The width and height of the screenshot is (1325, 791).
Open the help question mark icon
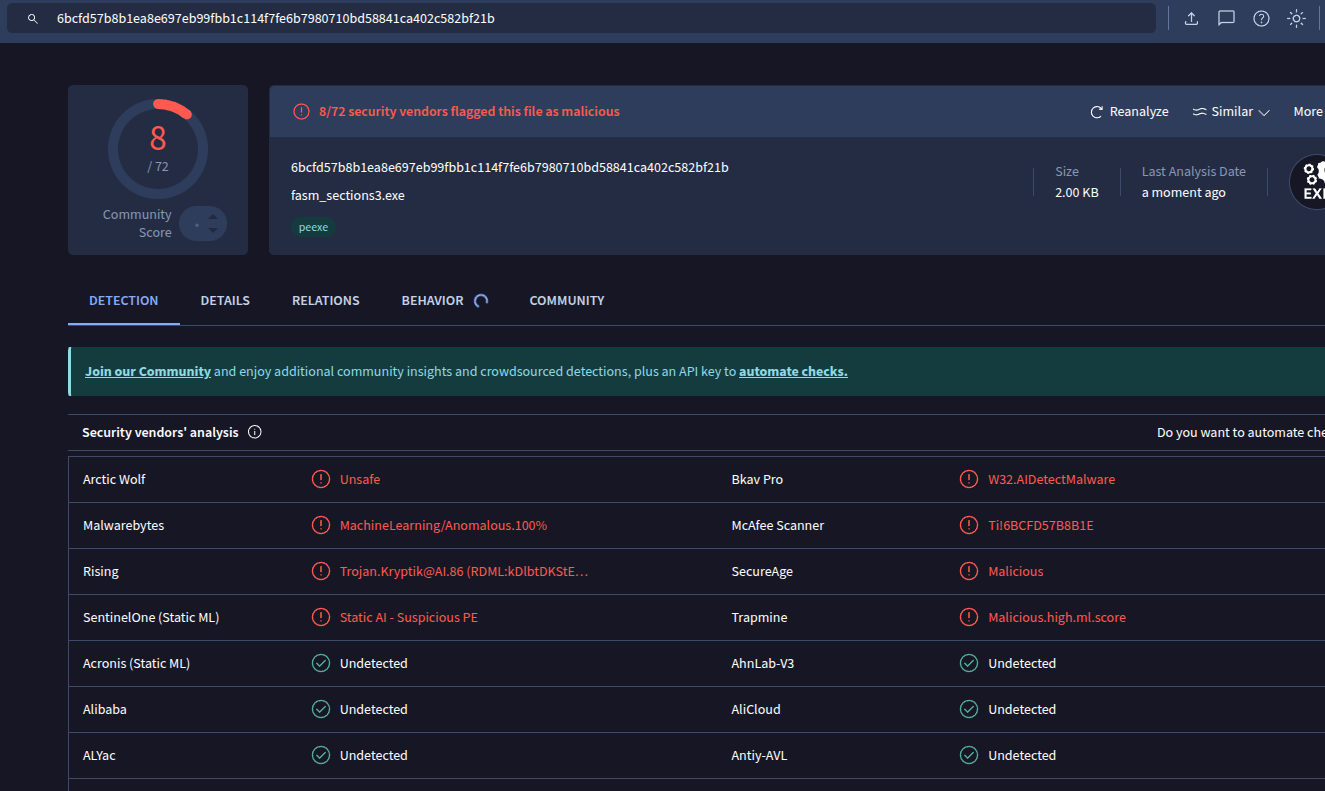(1261, 18)
